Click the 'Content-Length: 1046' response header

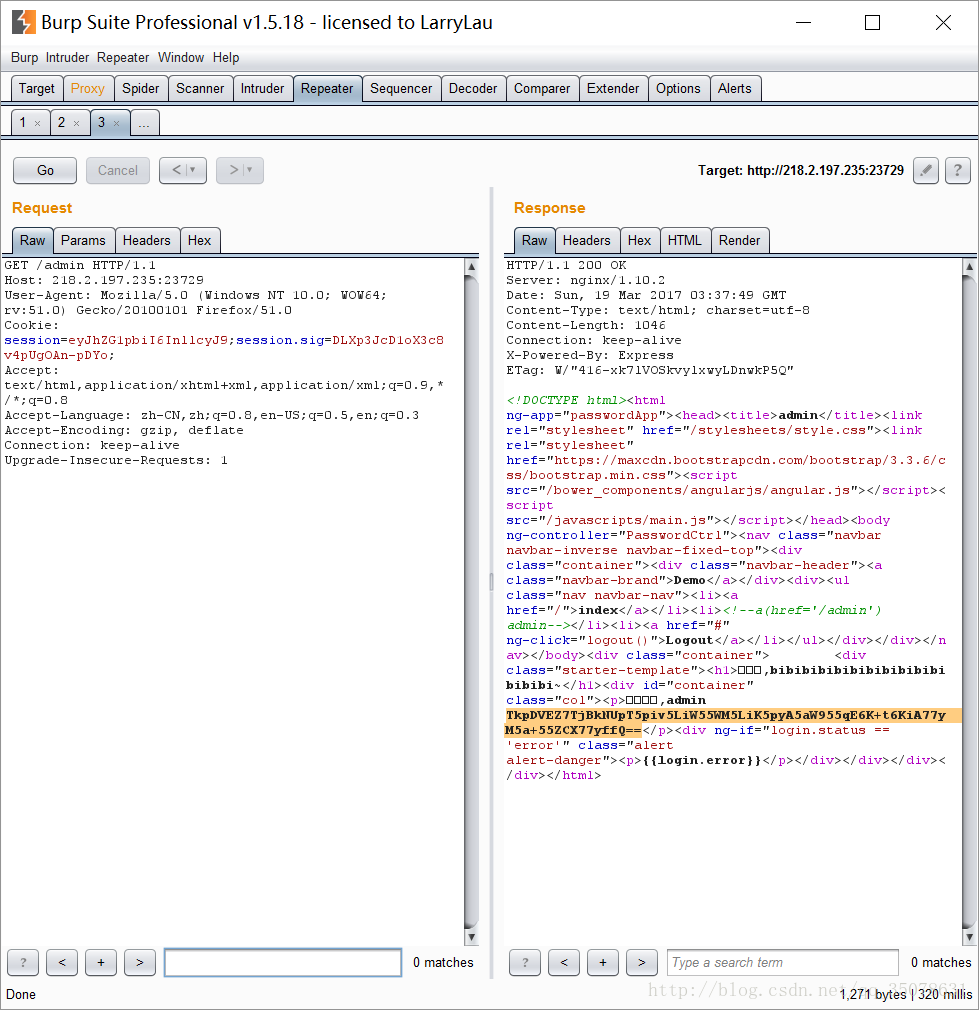(586, 325)
